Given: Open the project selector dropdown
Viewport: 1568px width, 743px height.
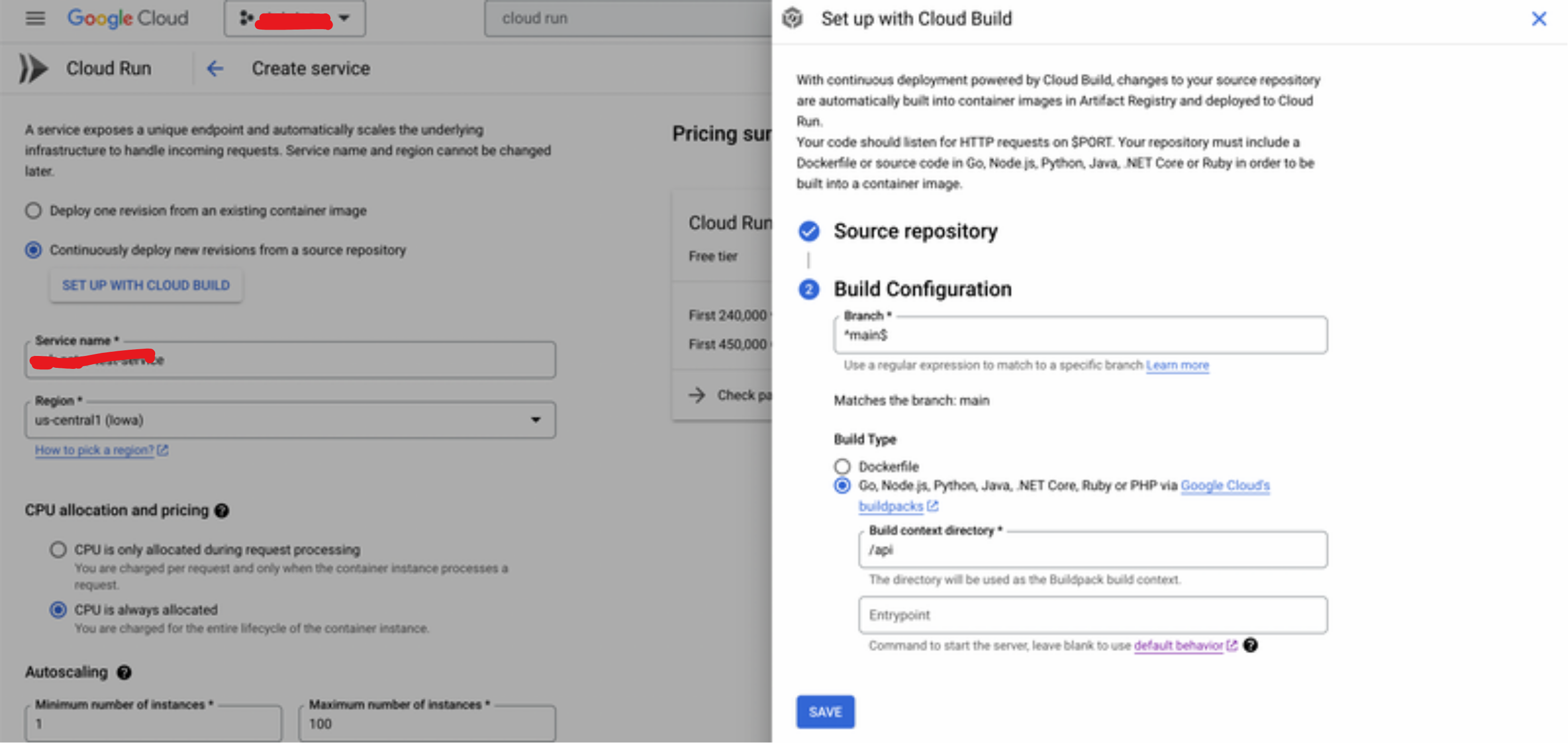Looking at the screenshot, I should tap(295, 18).
